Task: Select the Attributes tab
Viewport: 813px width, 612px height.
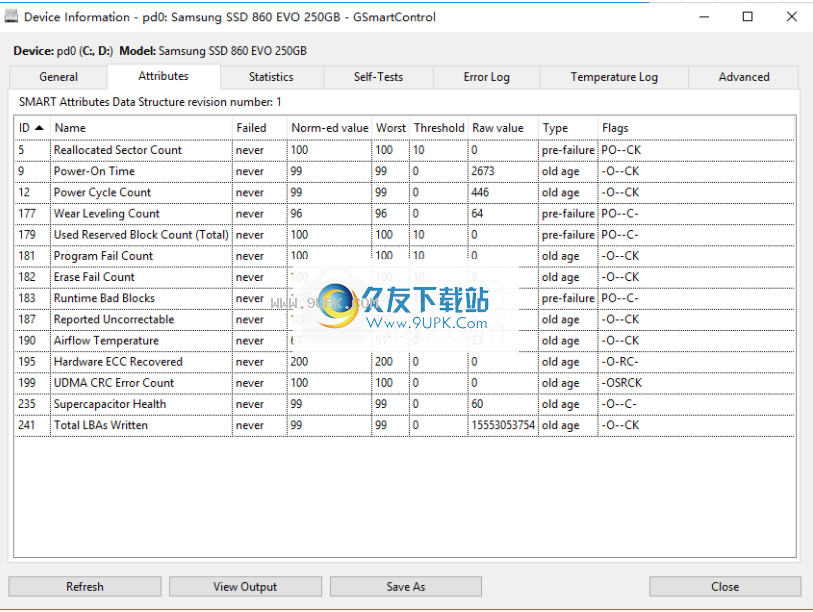Action: 163,76
